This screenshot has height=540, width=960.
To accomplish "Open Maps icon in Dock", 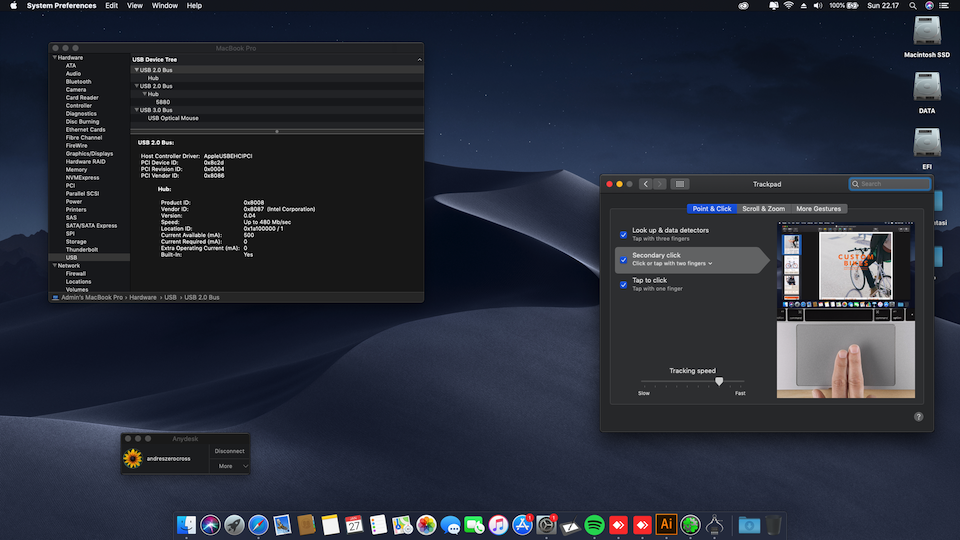I will tap(402, 525).
